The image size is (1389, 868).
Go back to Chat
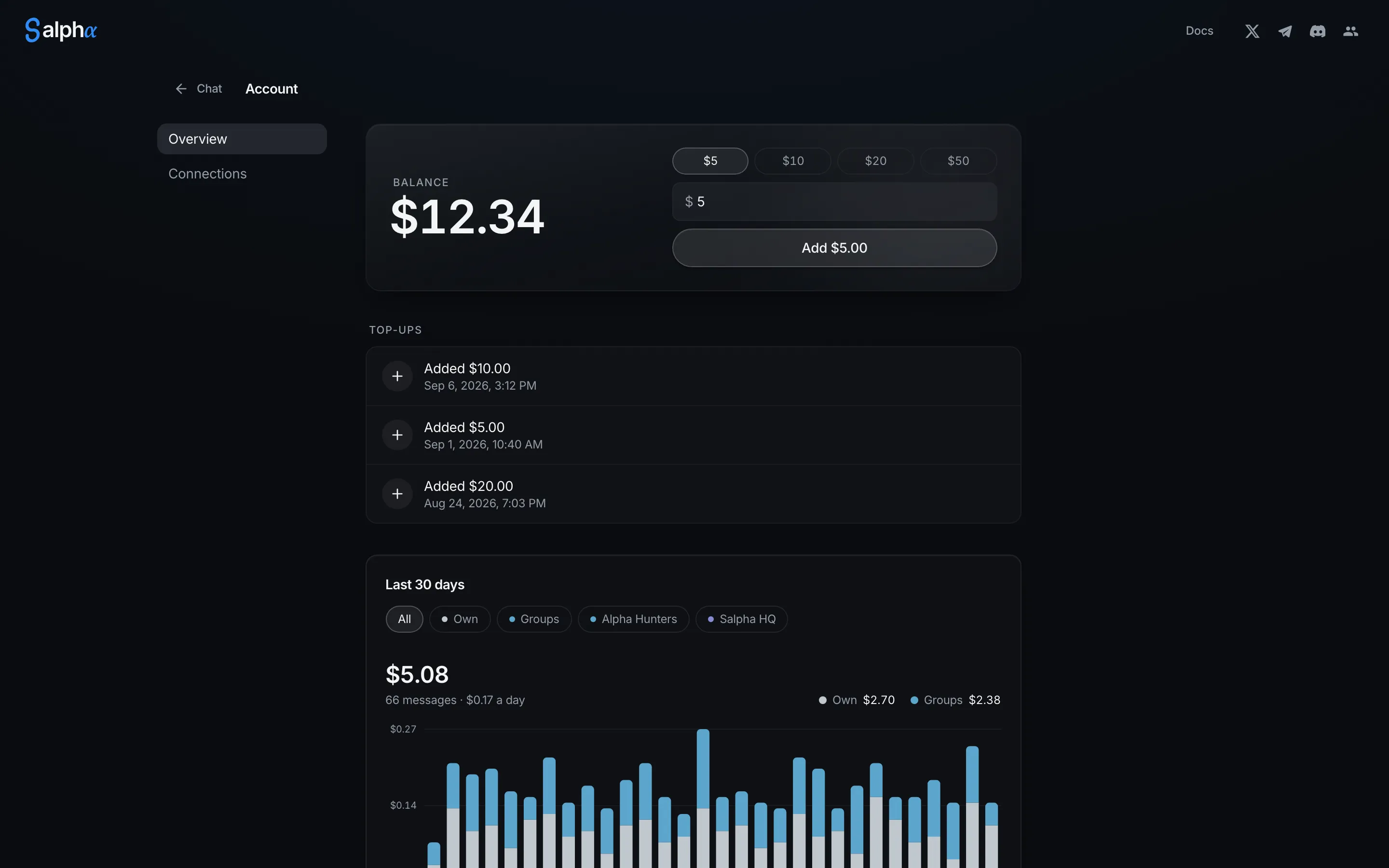[199, 89]
